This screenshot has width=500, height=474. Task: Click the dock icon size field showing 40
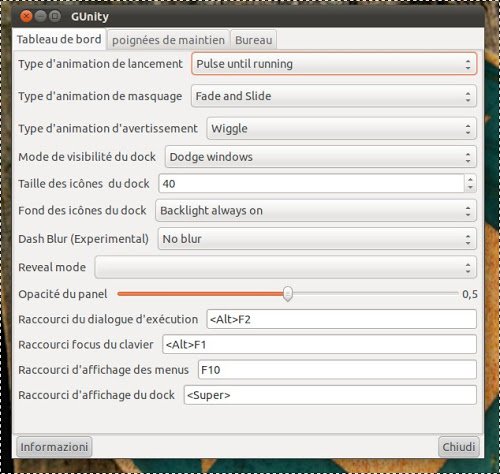pyautogui.click(x=311, y=184)
